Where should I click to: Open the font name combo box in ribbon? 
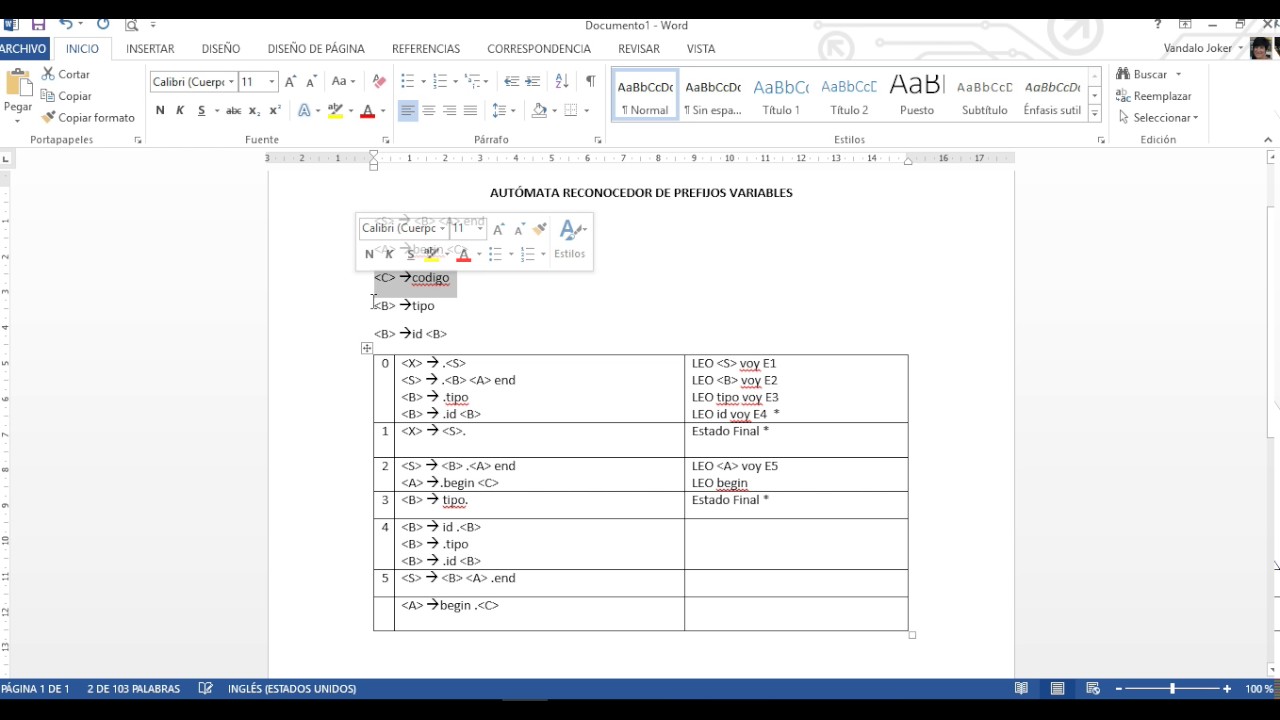point(193,81)
